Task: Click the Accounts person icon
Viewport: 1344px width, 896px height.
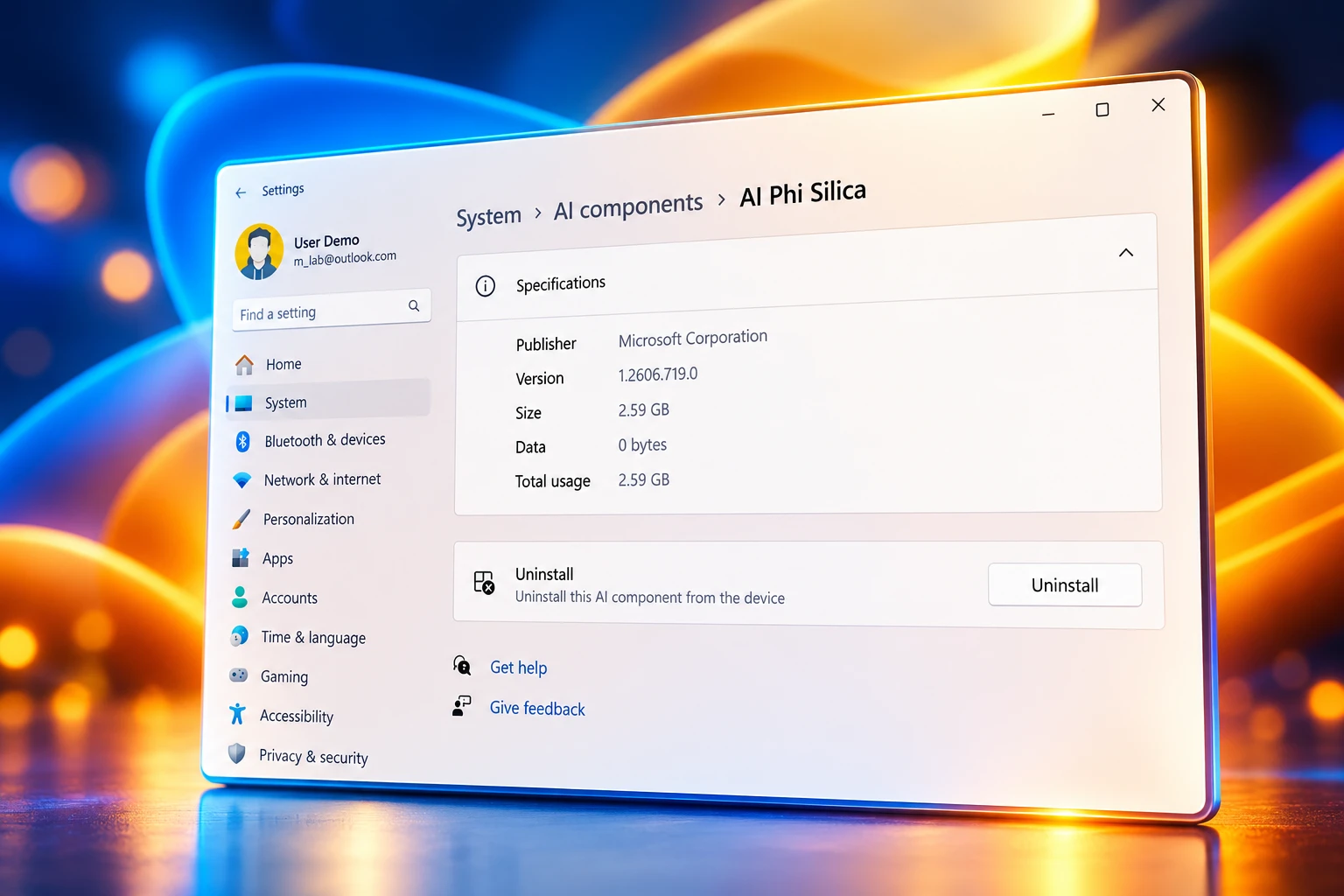Action: click(240, 598)
